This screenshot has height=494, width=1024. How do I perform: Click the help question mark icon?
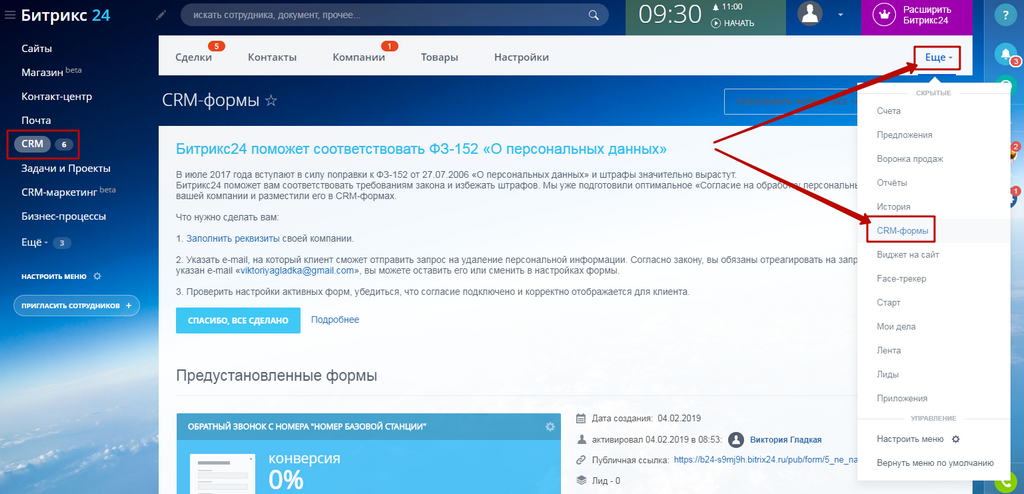tap(1006, 17)
